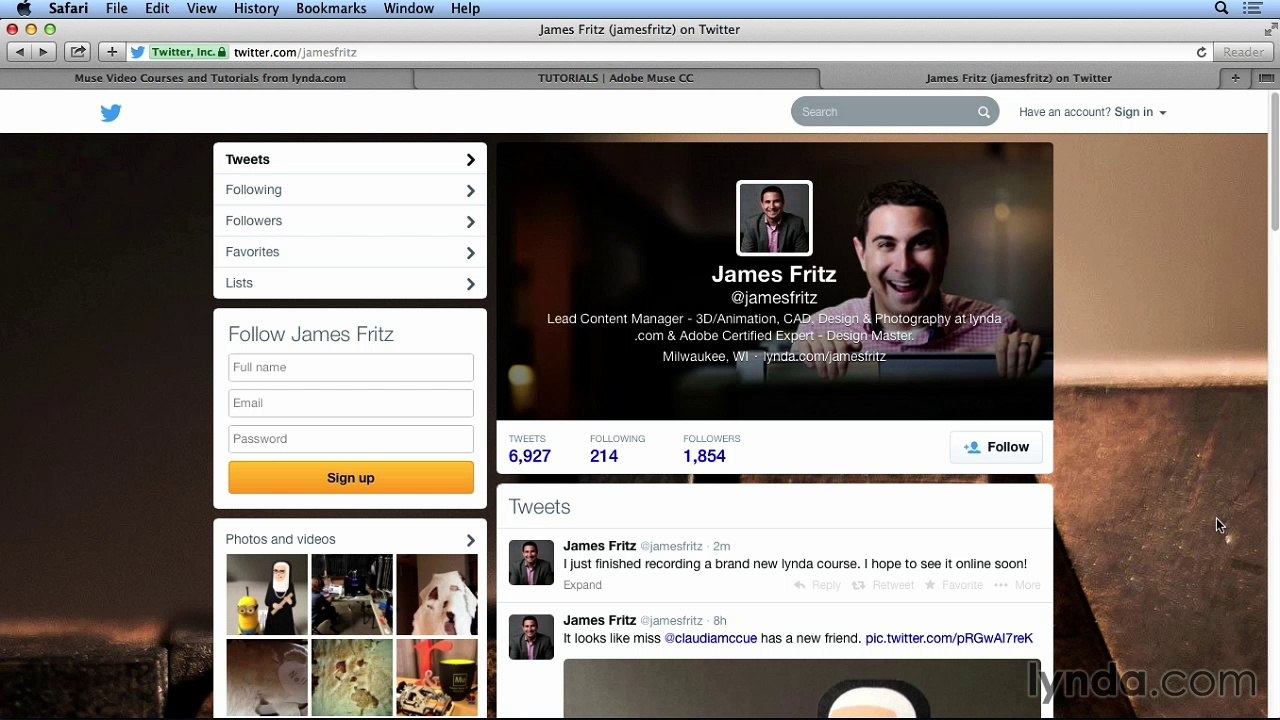Viewport: 1280px width, 720px height.
Task: Open the View menu
Action: (x=201, y=9)
